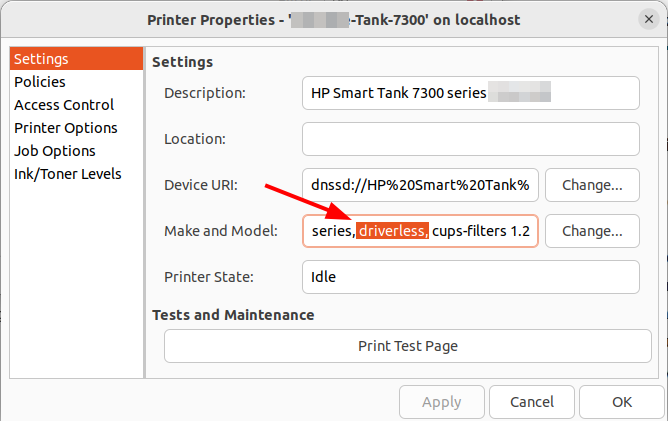View Ink/Toner Levels page
668x421 pixels.
click(68, 174)
